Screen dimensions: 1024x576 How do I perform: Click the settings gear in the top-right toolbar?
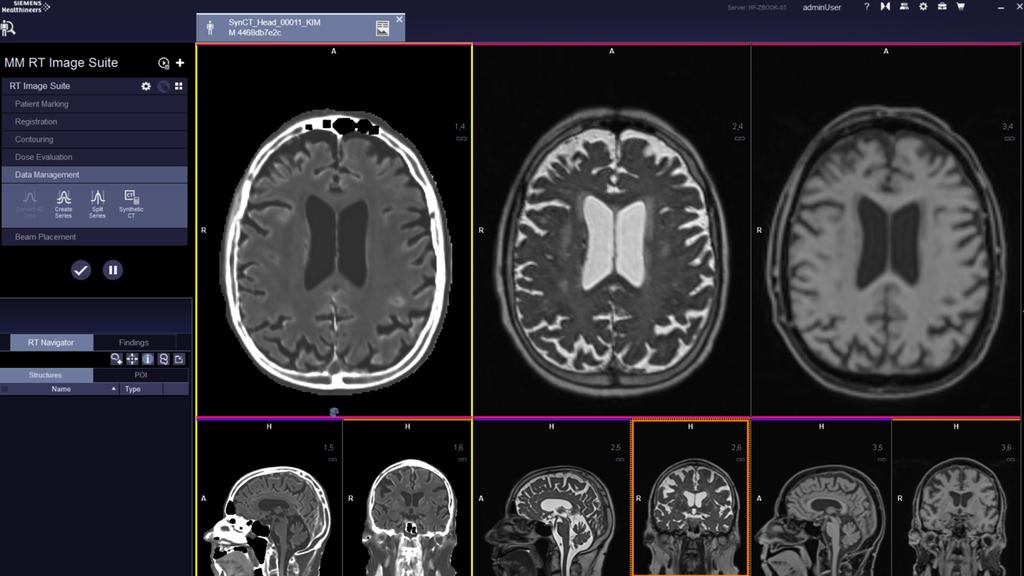pos(921,8)
